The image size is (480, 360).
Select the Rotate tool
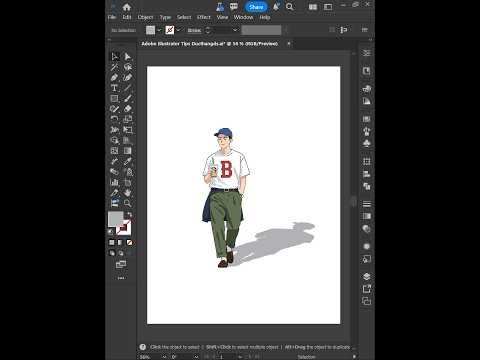click(114, 119)
